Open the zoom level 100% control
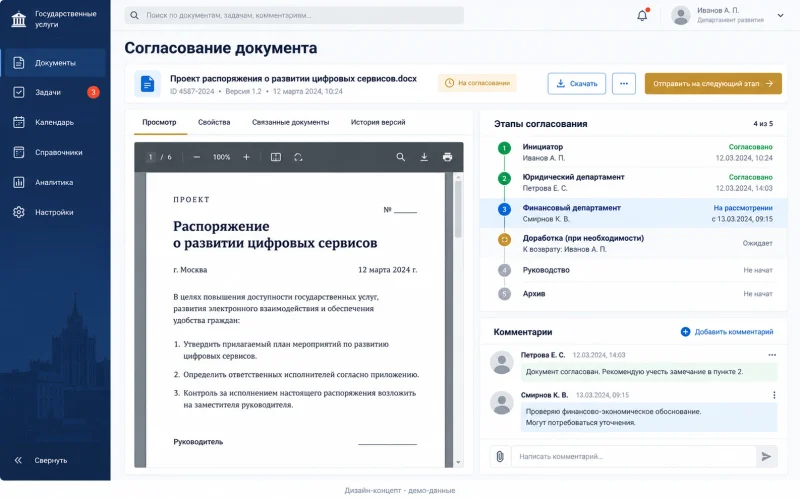The width and height of the screenshot is (800, 500). click(x=221, y=157)
